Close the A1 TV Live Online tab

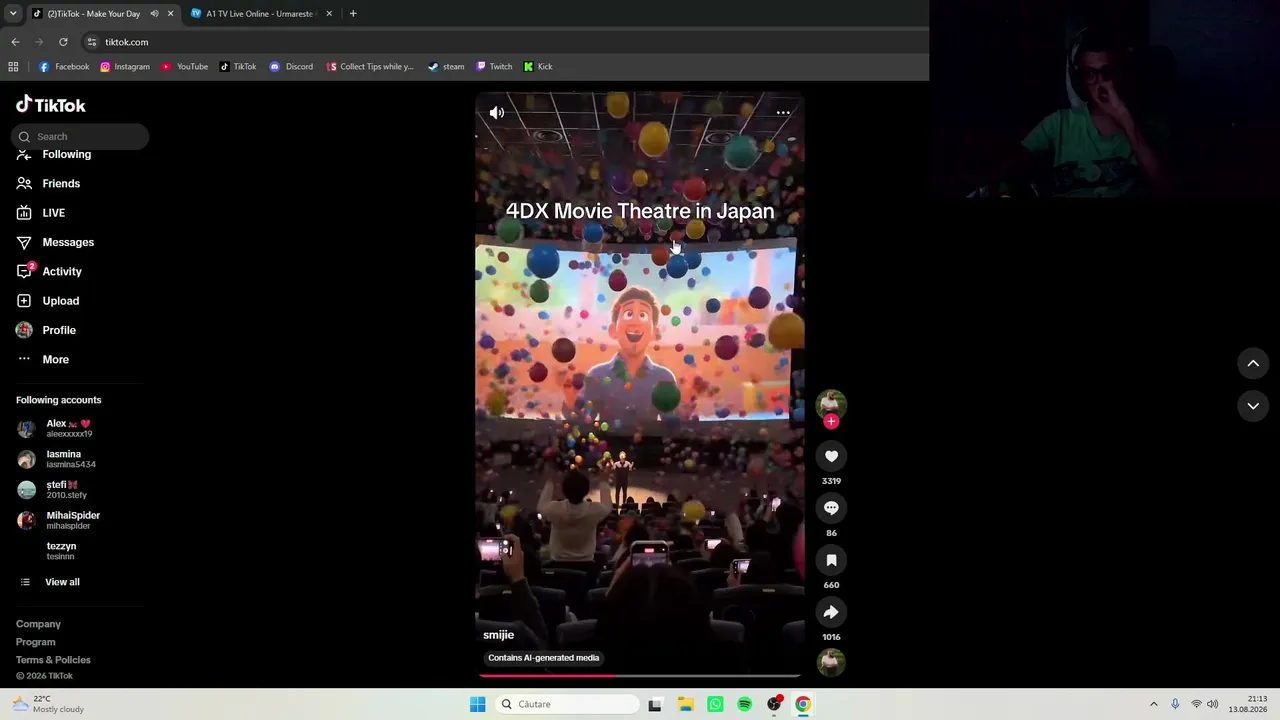329,14
